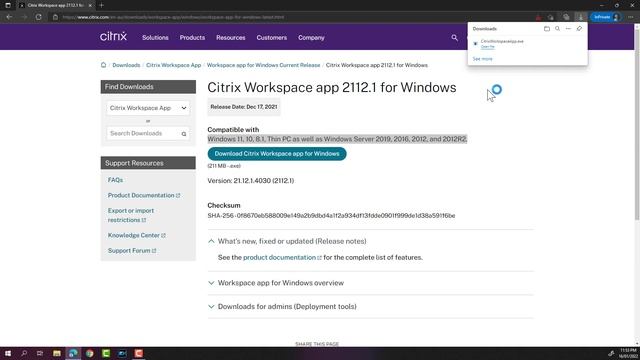The image size is (640, 360).
Task: Focus the Search Downloads field
Action: [148, 133]
